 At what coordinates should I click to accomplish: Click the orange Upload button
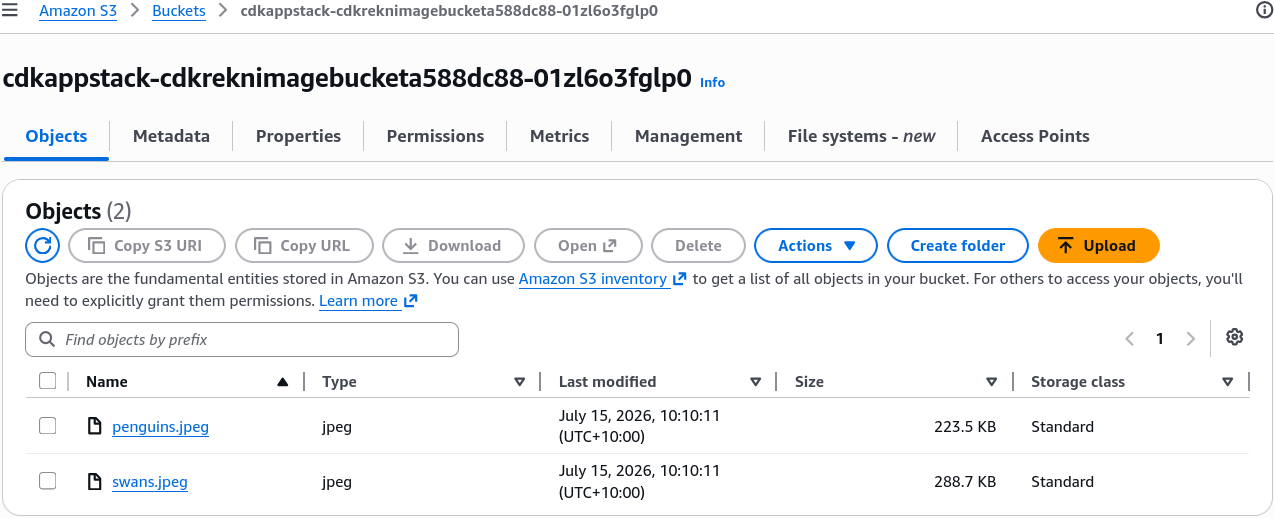click(x=1098, y=245)
